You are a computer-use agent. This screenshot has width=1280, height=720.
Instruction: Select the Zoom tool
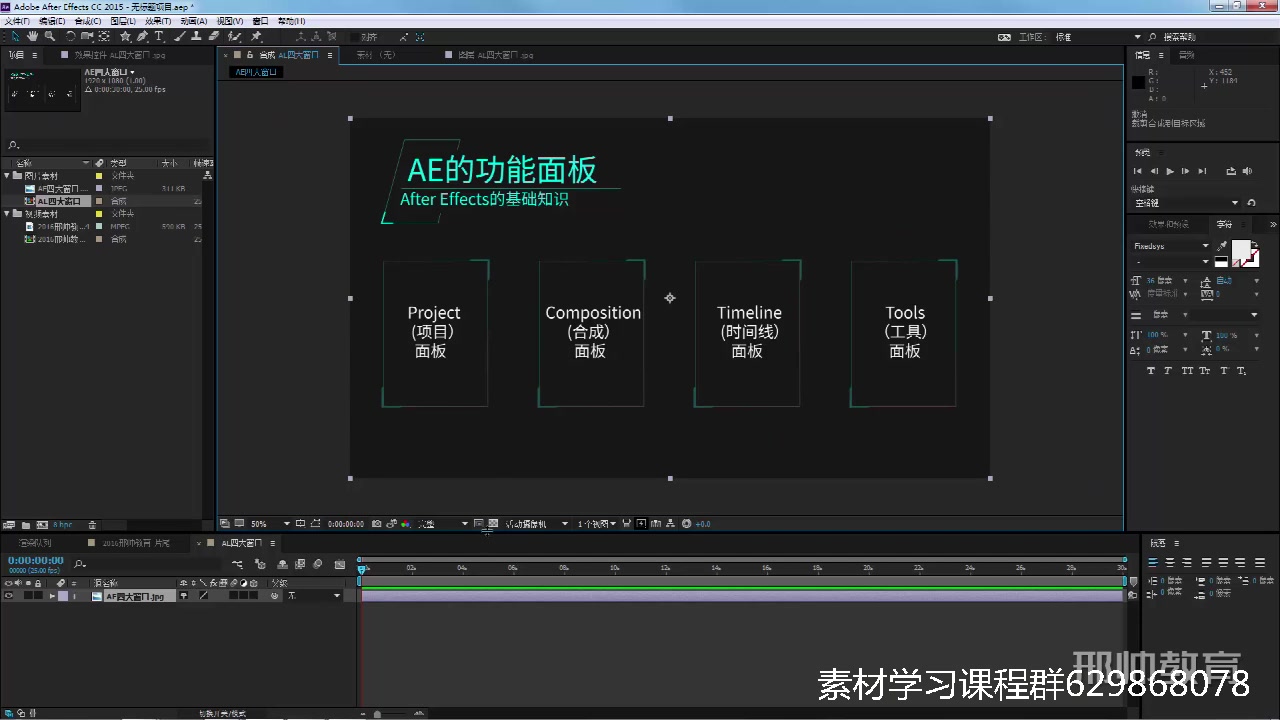point(49,37)
